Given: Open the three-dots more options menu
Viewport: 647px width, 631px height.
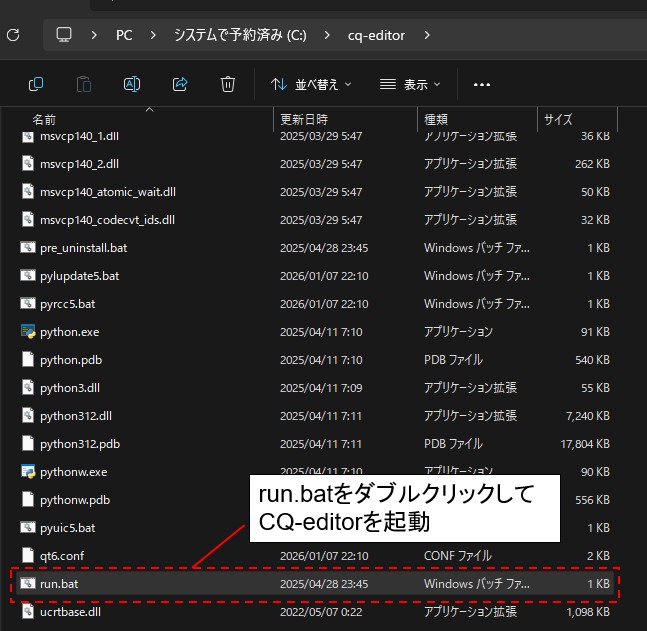Looking at the screenshot, I should tap(482, 85).
